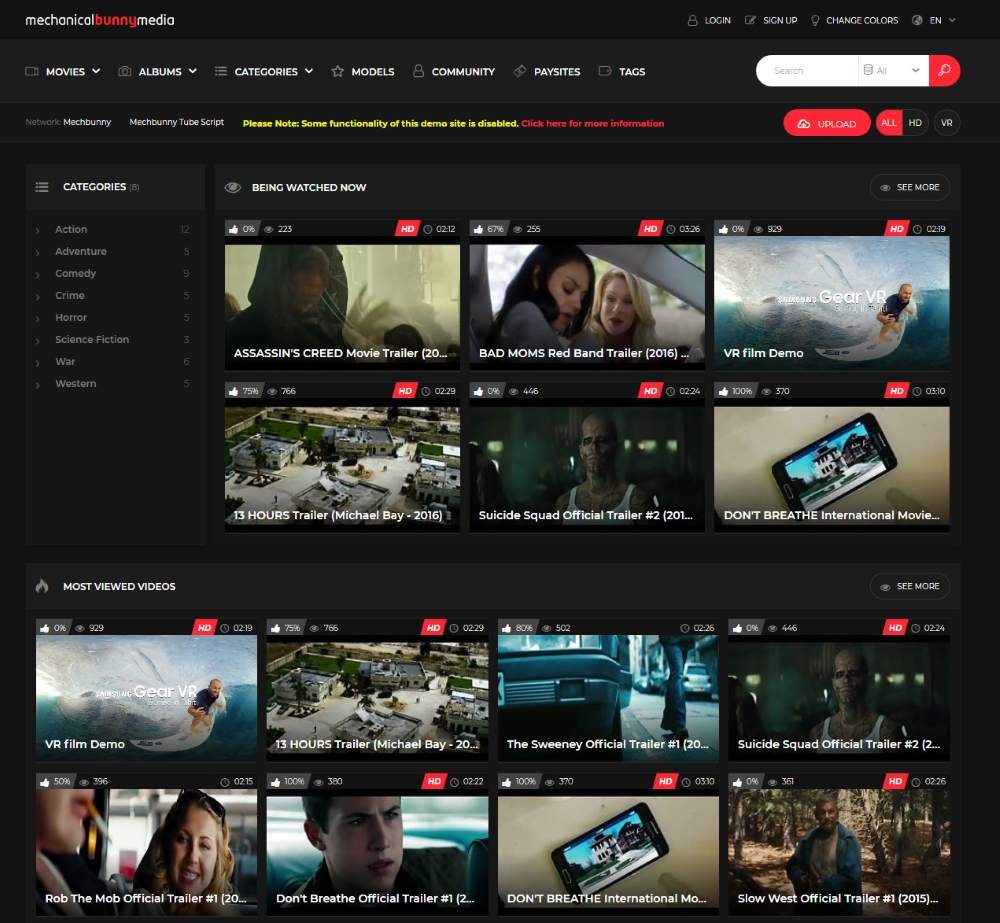Switch to the HD video filter
Viewport: 1000px width, 923px height.
coord(915,123)
